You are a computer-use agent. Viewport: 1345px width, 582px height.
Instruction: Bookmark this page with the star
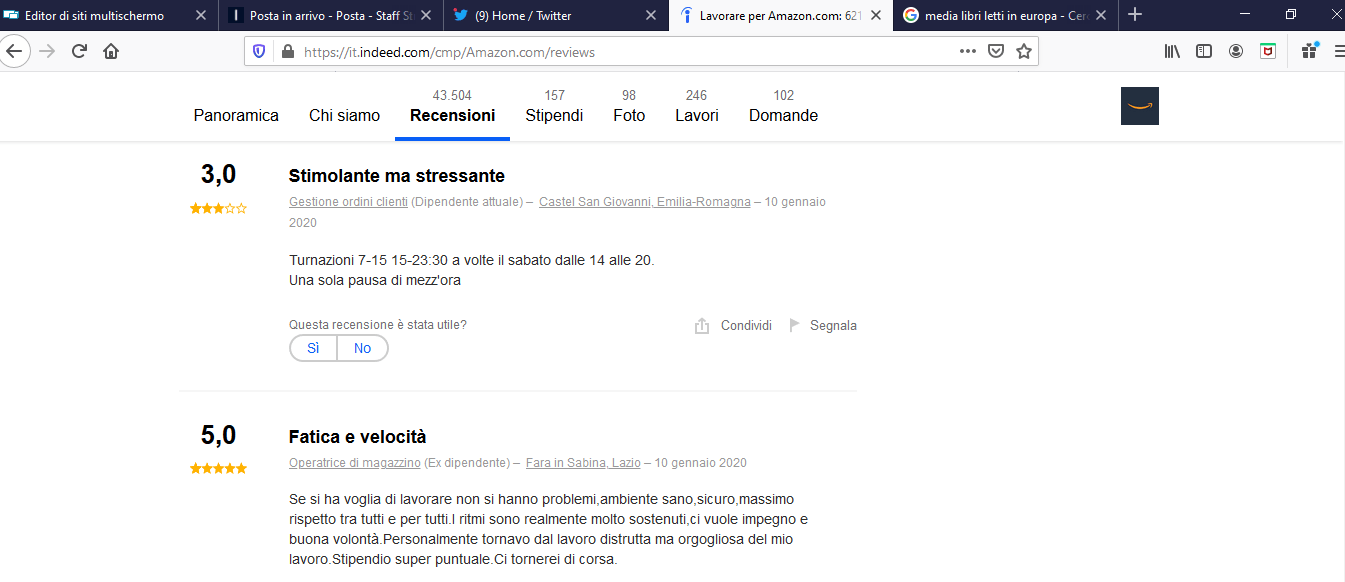click(1023, 51)
